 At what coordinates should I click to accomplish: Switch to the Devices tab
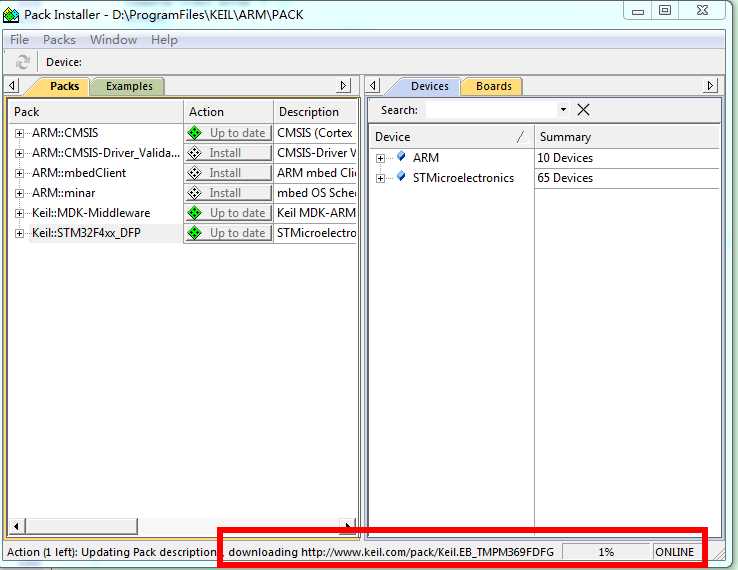point(430,86)
